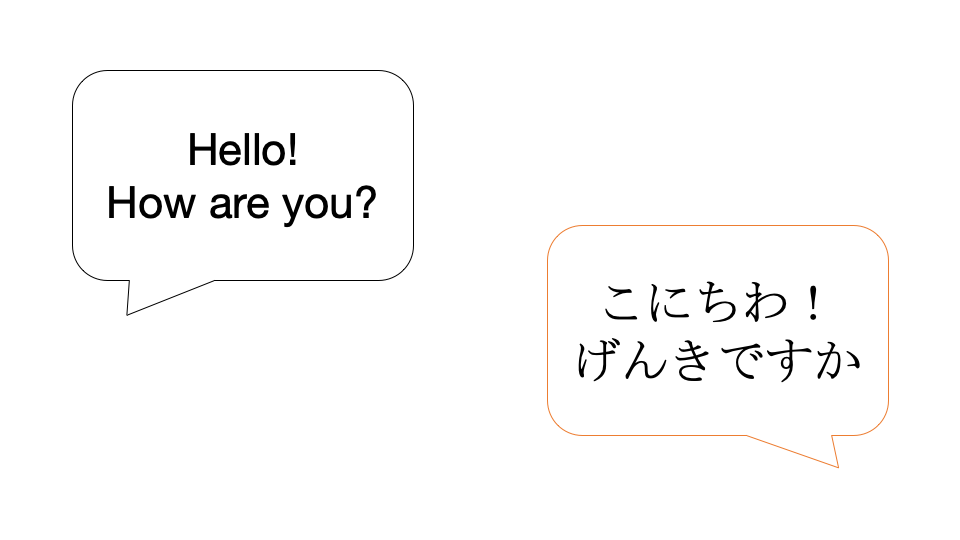The width and height of the screenshot is (960, 540).
Task: Select the "How are you?" text line
Action: point(242,204)
